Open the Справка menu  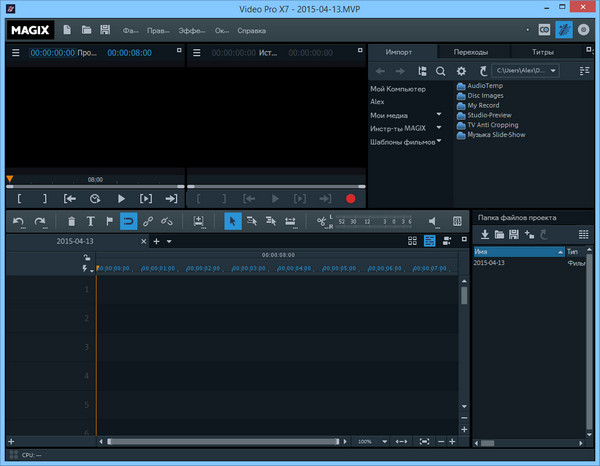[x=252, y=30]
